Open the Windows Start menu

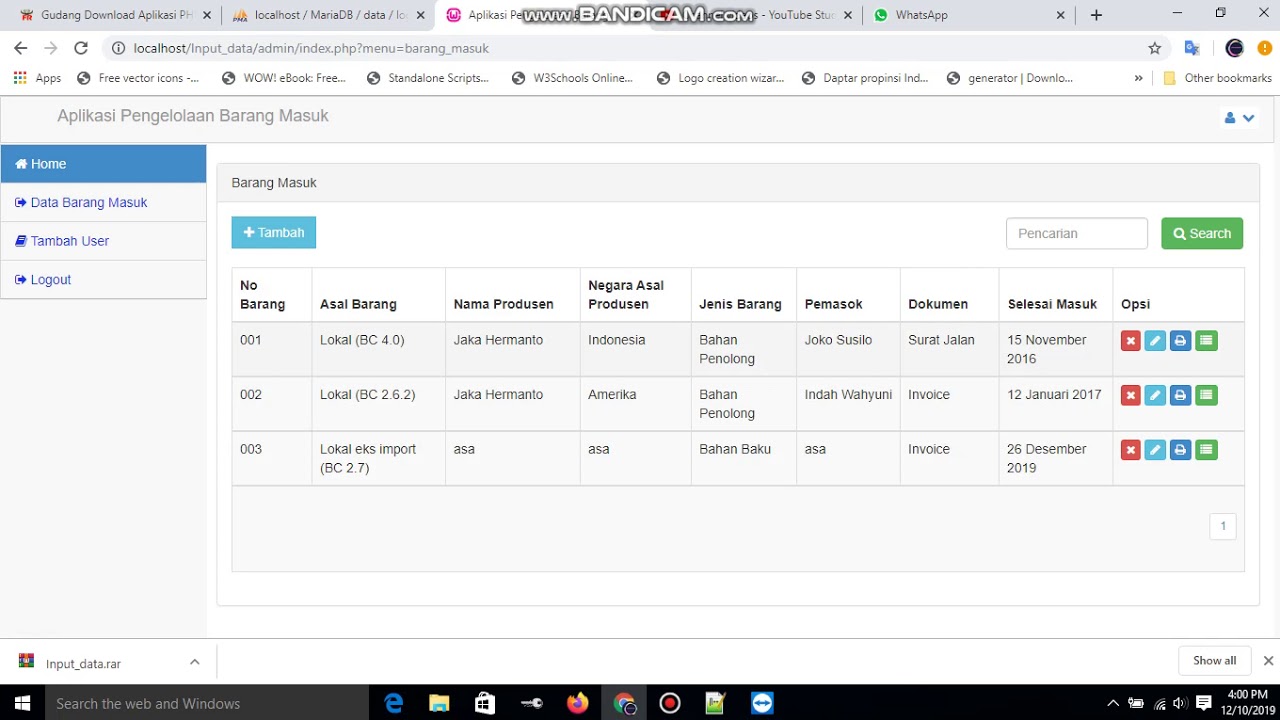(x=22, y=703)
